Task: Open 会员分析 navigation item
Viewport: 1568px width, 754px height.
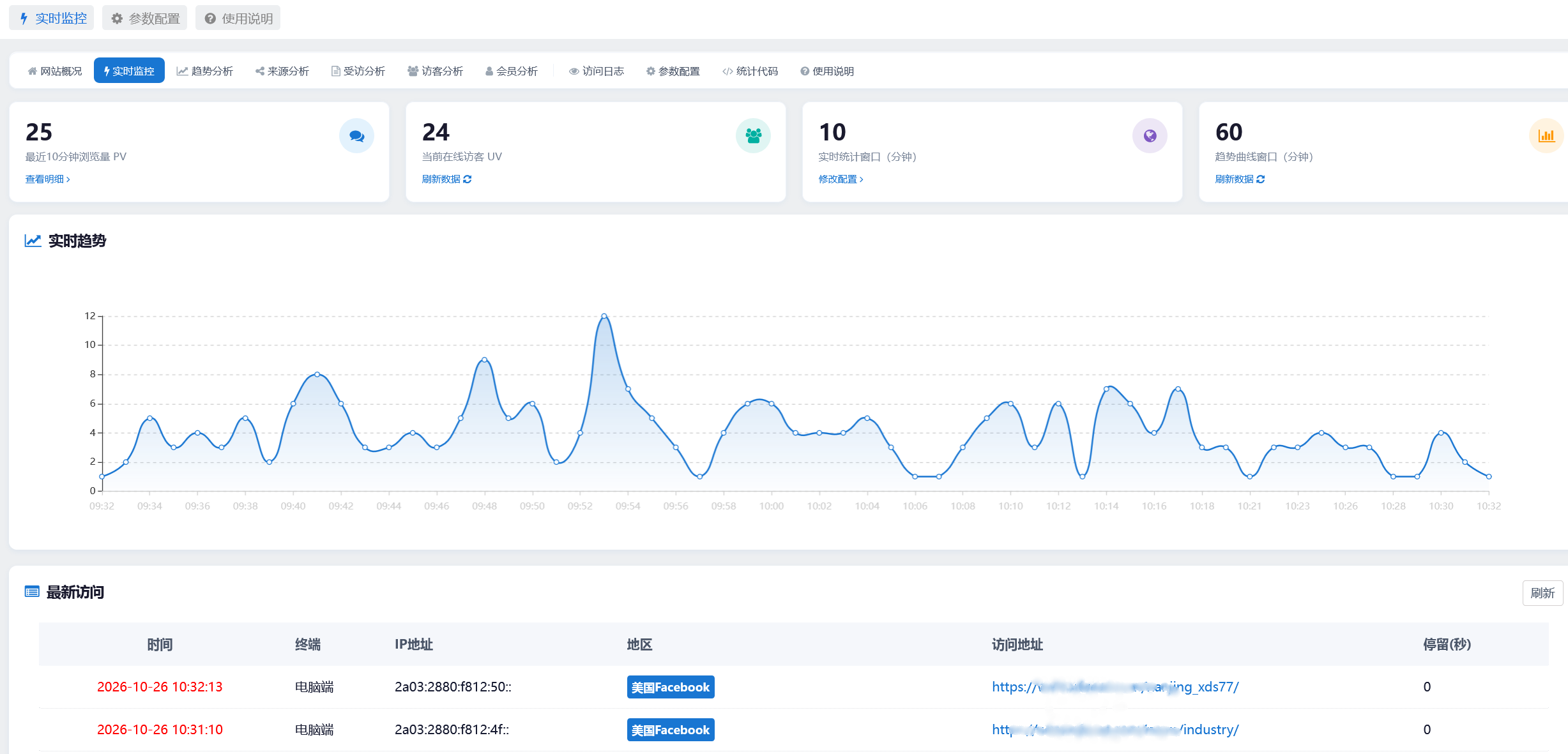Action: click(x=511, y=71)
